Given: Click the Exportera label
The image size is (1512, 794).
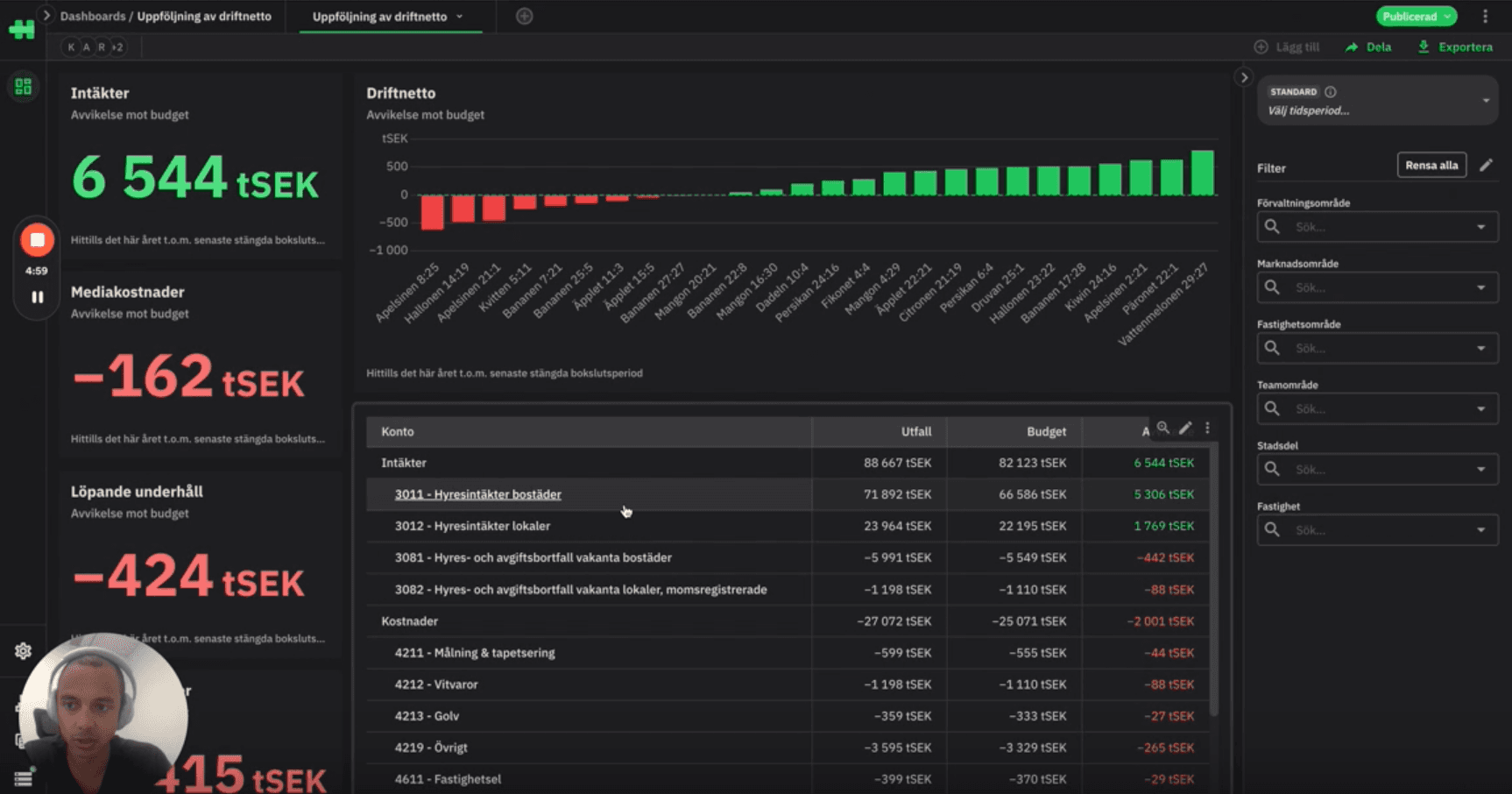Looking at the screenshot, I should [x=1466, y=46].
